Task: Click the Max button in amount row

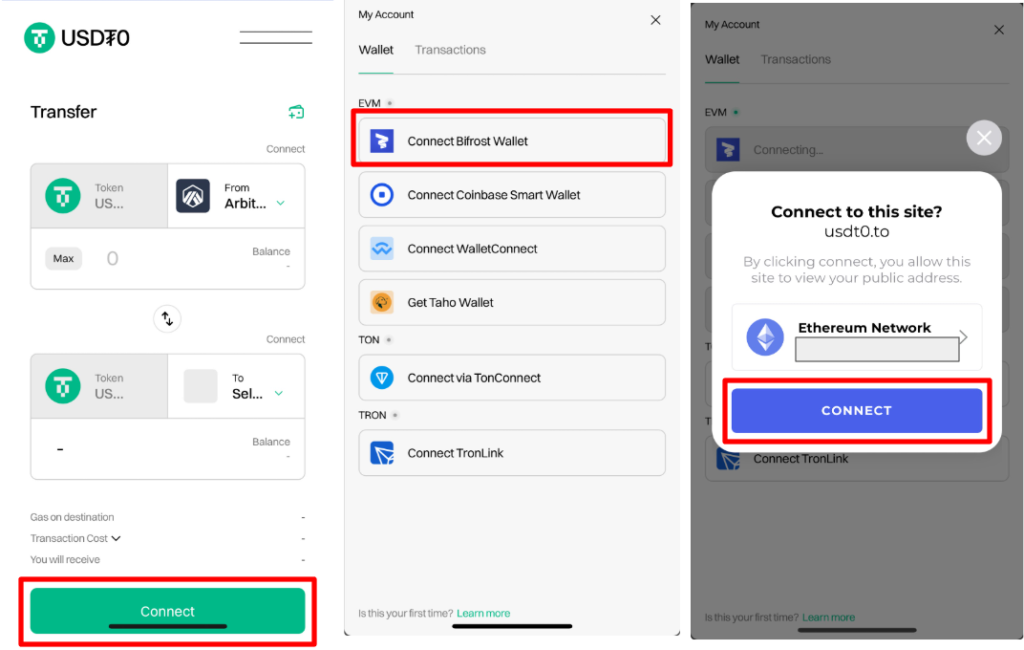Action: tap(63, 259)
